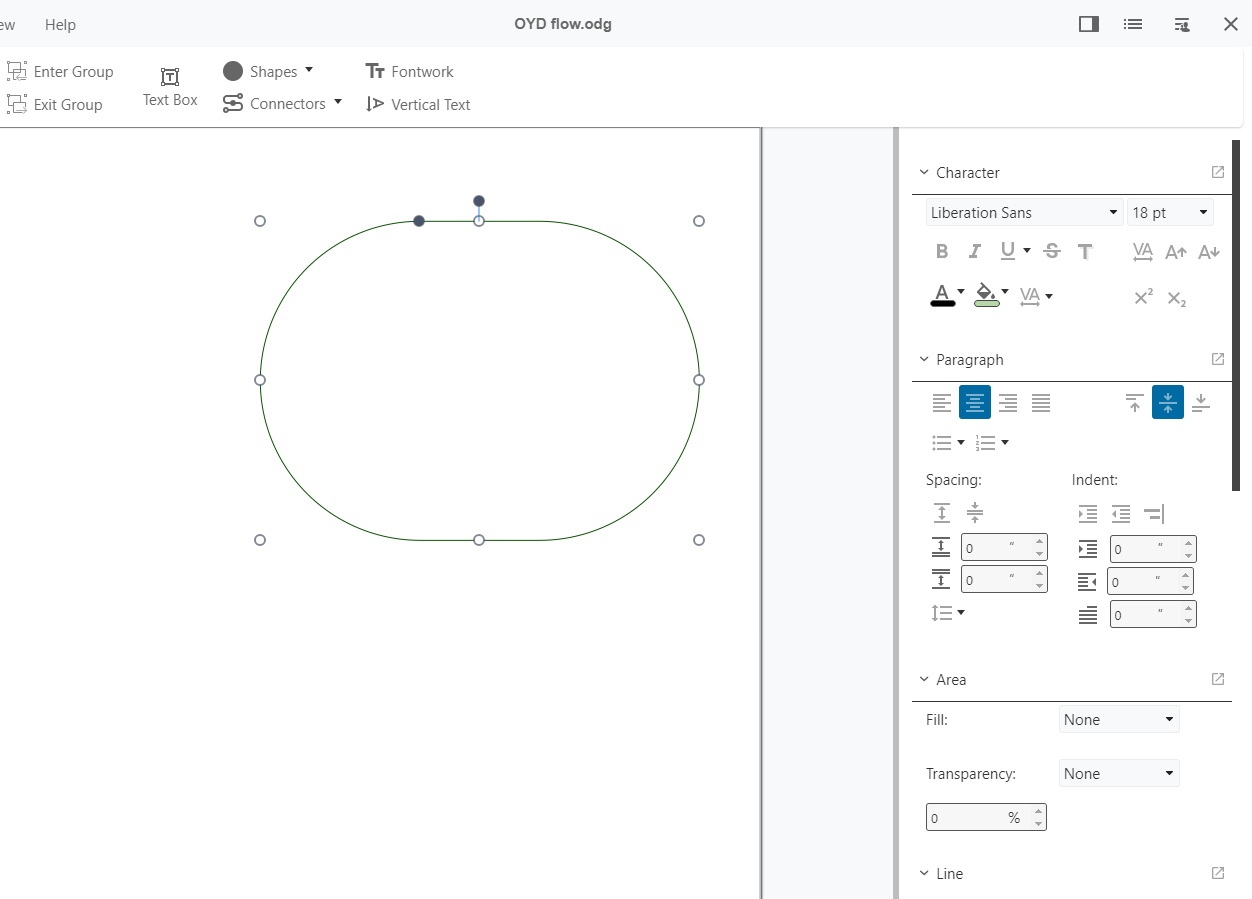
Task: Toggle text Shadow icon
Action: tap(1085, 251)
